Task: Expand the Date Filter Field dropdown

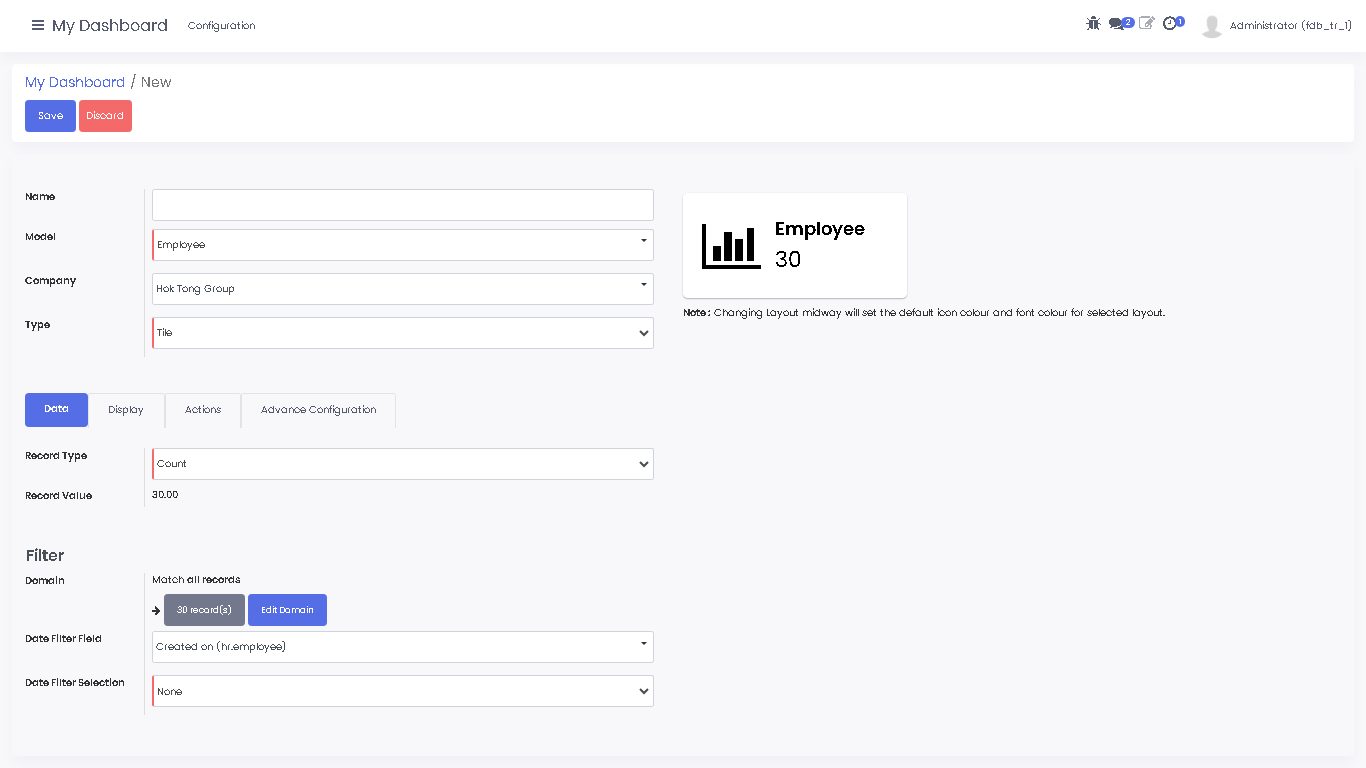Action: [x=402, y=647]
